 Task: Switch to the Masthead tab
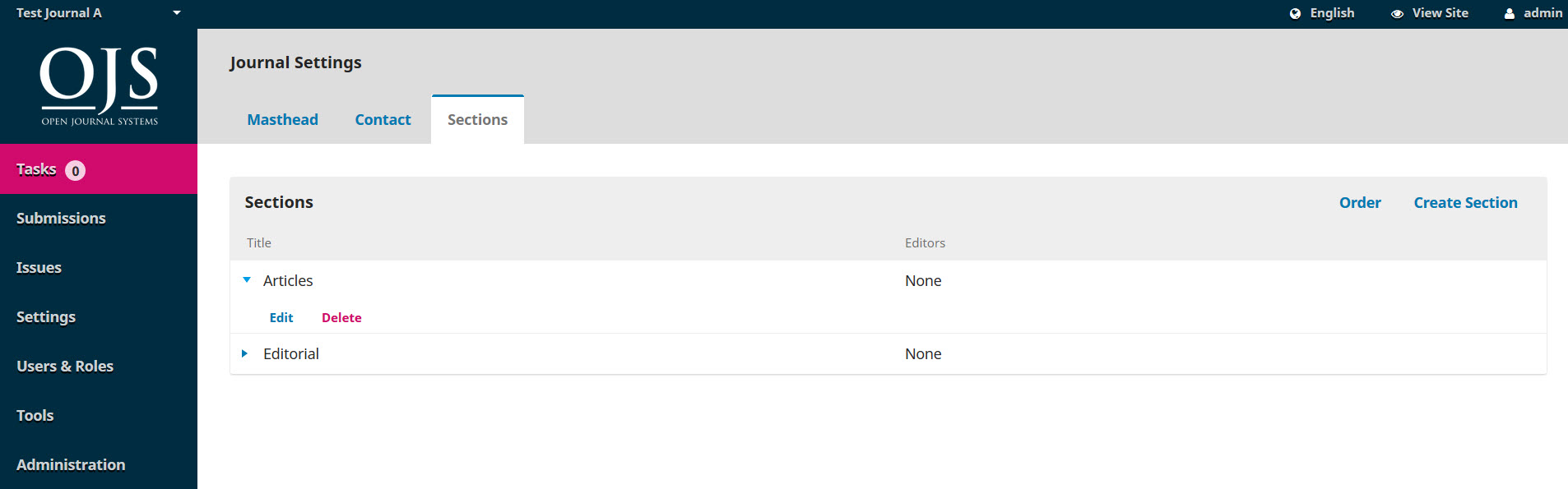[282, 119]
